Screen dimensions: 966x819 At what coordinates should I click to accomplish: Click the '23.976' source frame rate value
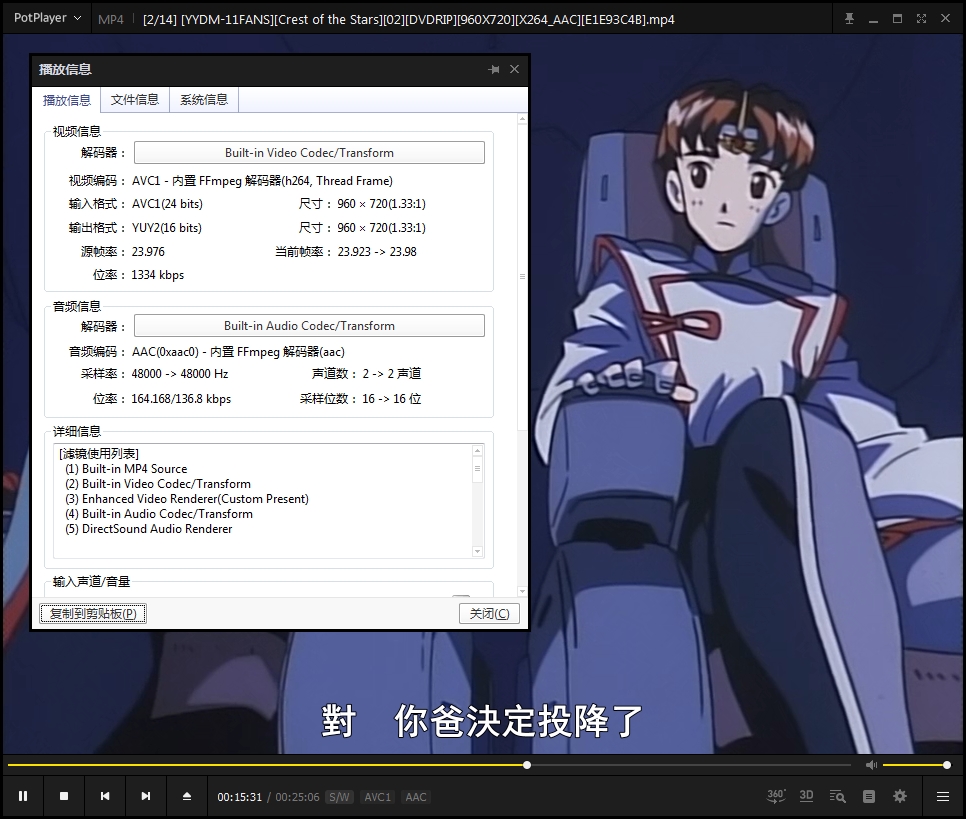[148, 251]
